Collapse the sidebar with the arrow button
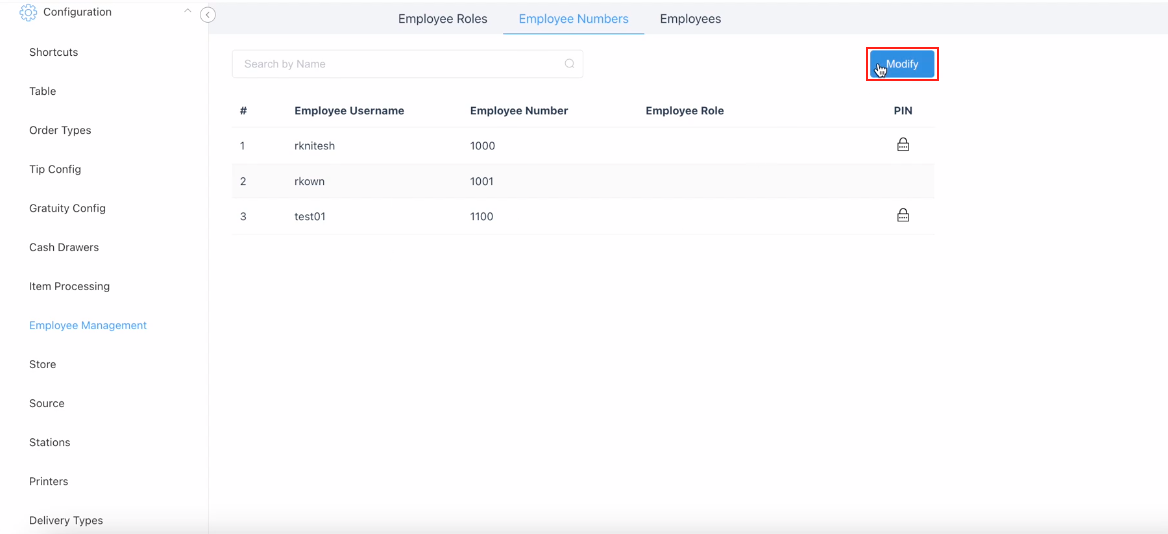This screenshot has height=534, width=1168. (x=208, y=15)
